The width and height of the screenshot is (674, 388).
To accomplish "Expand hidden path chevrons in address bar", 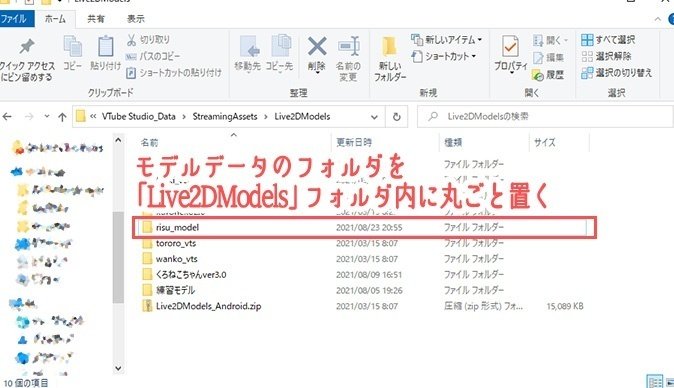I will [x=93, y=116].
